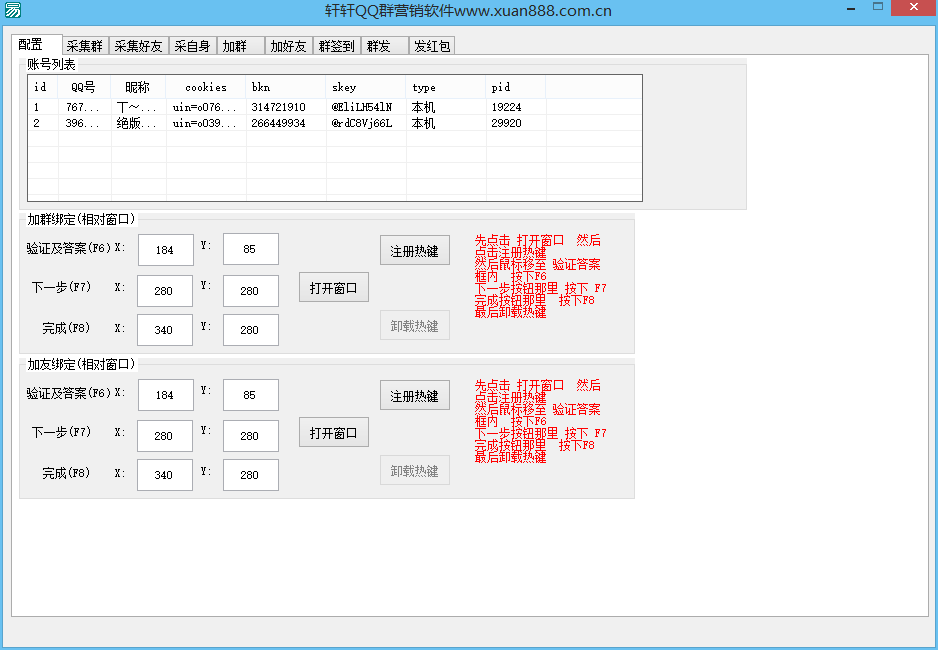Screen dimensions: 938x650
Task: Click the QQ号 column header
Action: coord(84,87)
